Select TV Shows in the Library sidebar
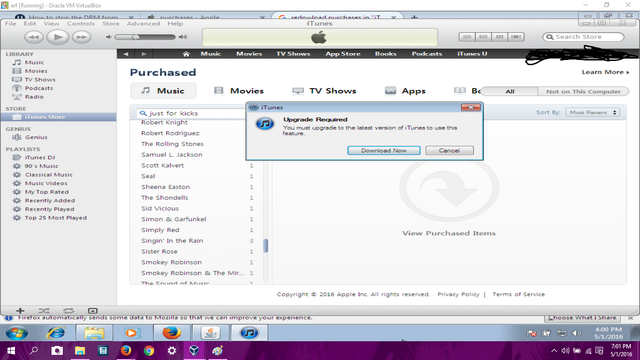 (40, 80)
